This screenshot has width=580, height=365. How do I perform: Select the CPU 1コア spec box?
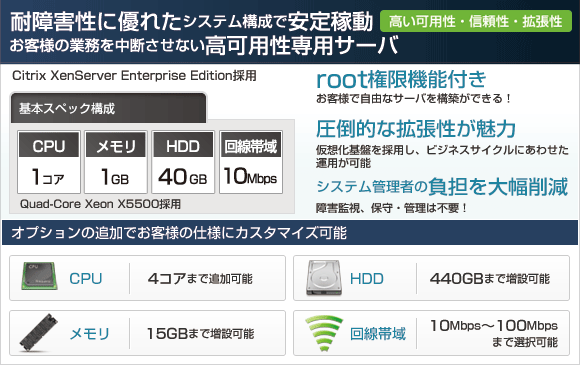[x=49, y=162]
